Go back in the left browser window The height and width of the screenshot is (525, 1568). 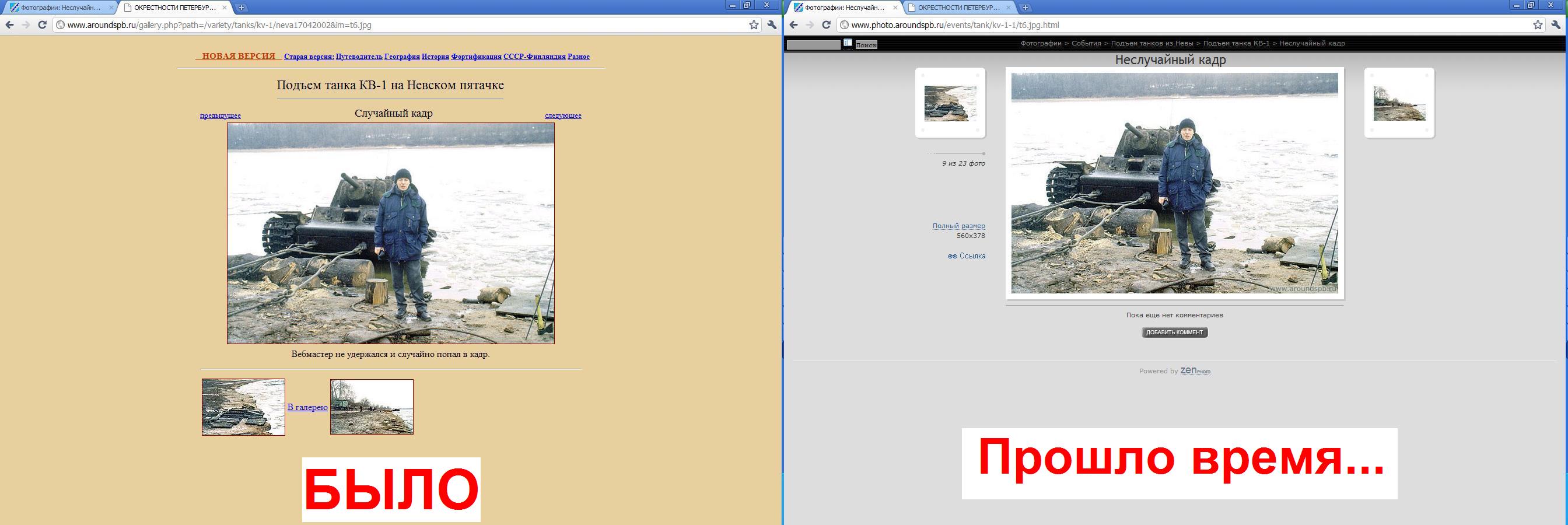point(10,25)
